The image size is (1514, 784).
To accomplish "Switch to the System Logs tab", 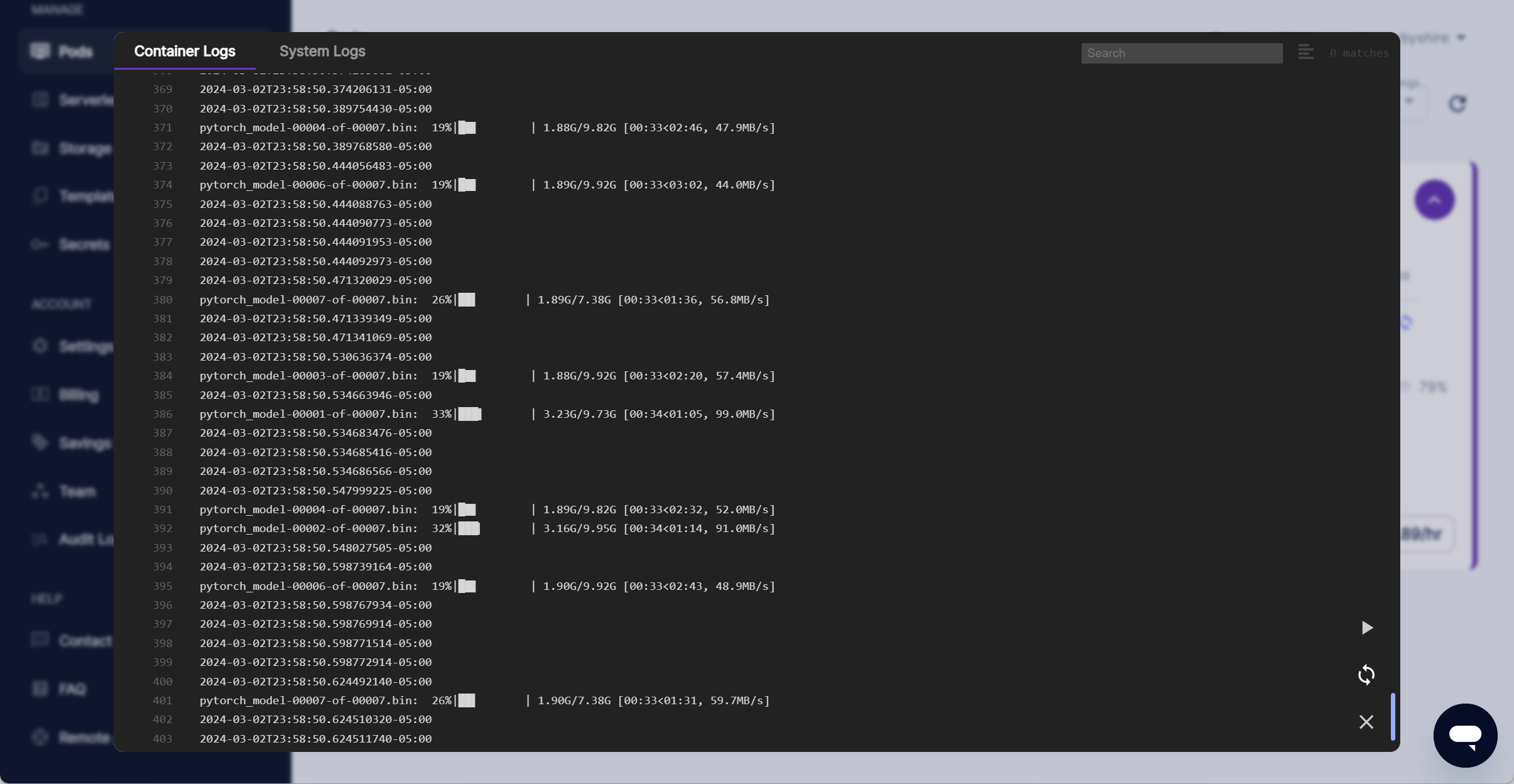I will click(322, 51).
